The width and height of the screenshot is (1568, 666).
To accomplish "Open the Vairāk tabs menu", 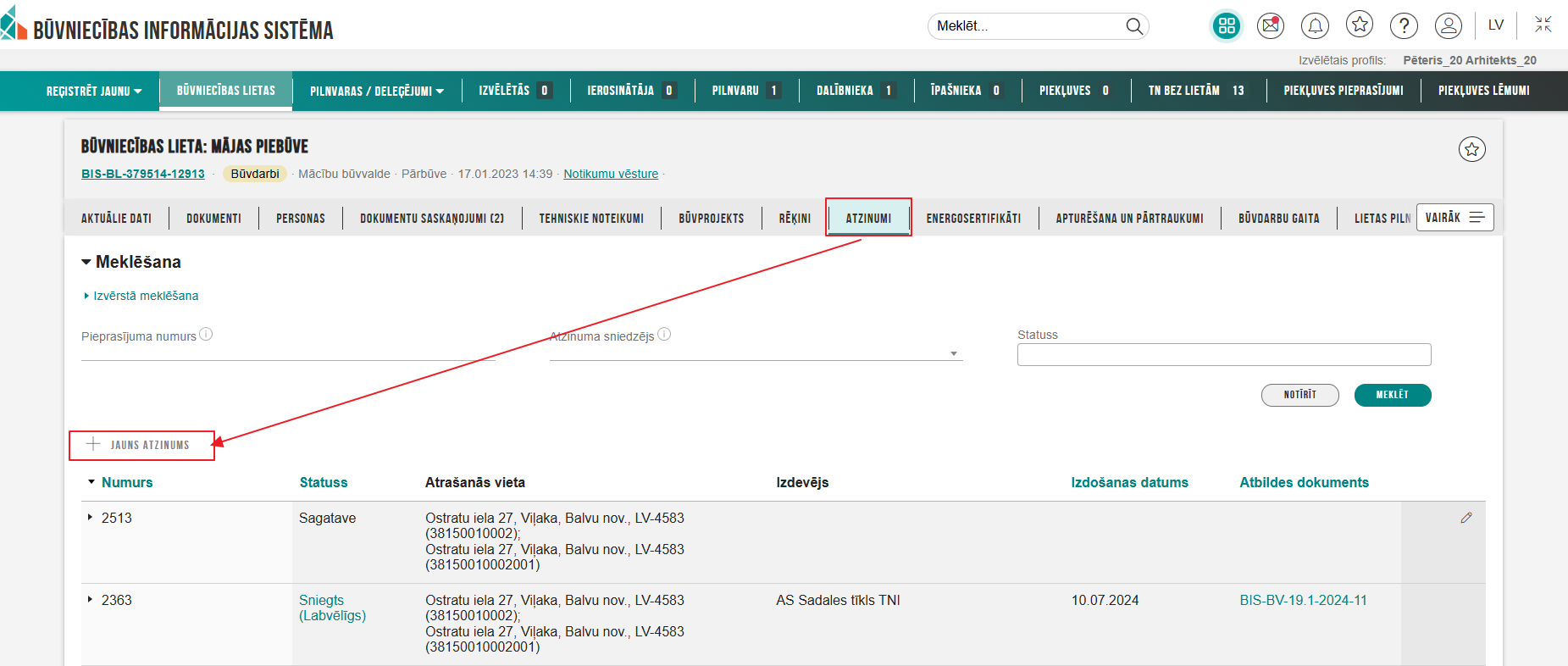I will point(1454,218).
